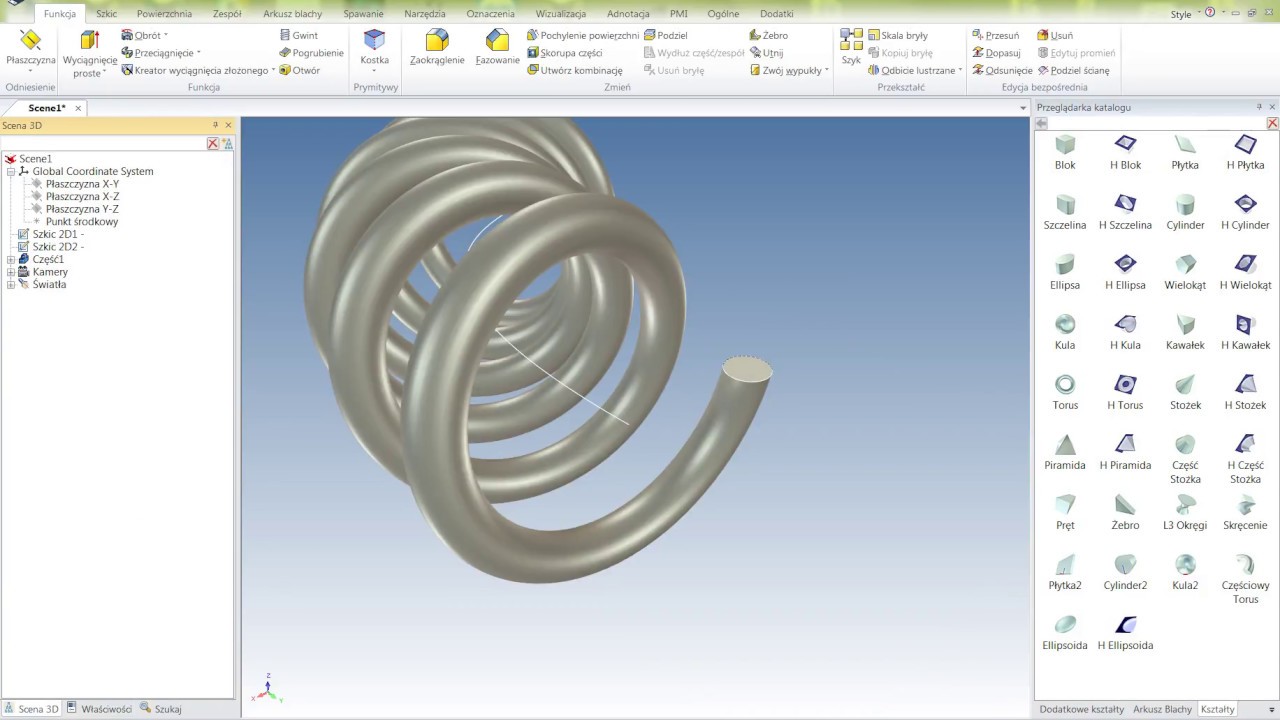
Task: Insert a Kostka primitive cube
Action: [x=374, y=49]
